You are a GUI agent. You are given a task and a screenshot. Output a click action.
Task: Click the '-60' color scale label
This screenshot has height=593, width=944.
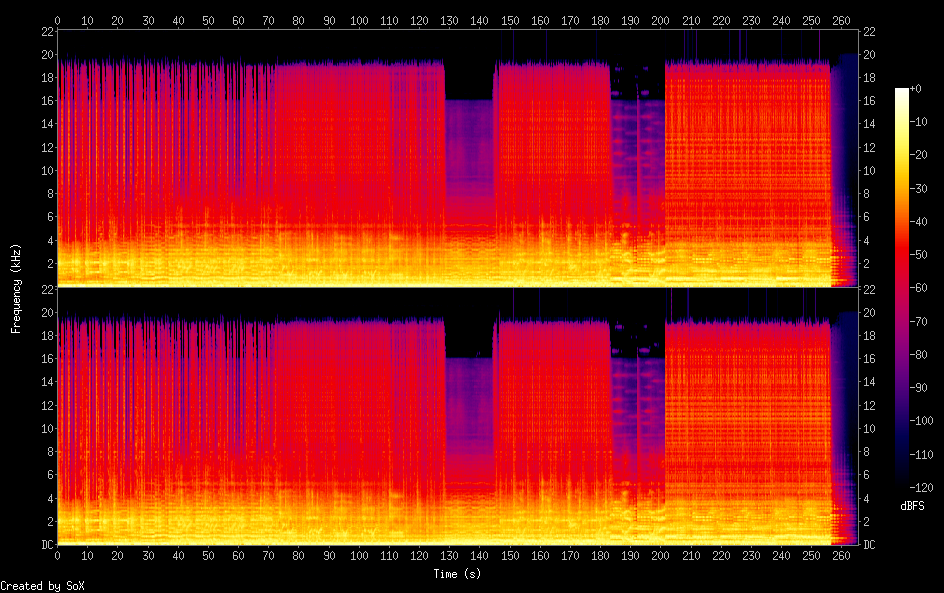pyautogui.click(x=919, y=288)
